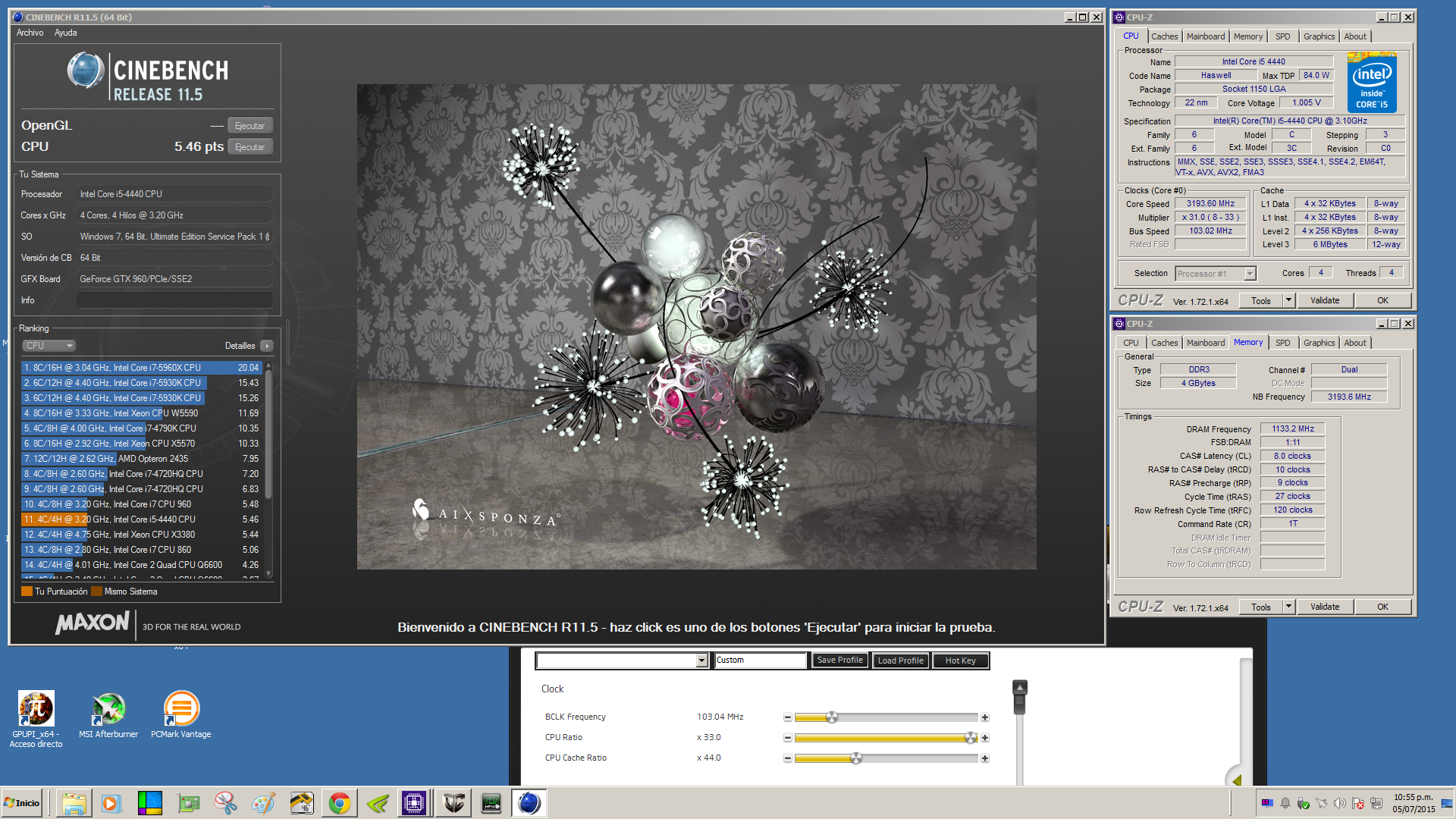The image size is (1456, 819).
Task: Click the BCLK Frequency slider
Action: tap(886, 717)
